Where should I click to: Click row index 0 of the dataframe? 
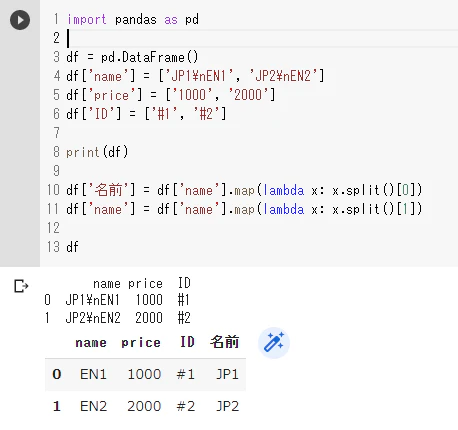(57, 374)
